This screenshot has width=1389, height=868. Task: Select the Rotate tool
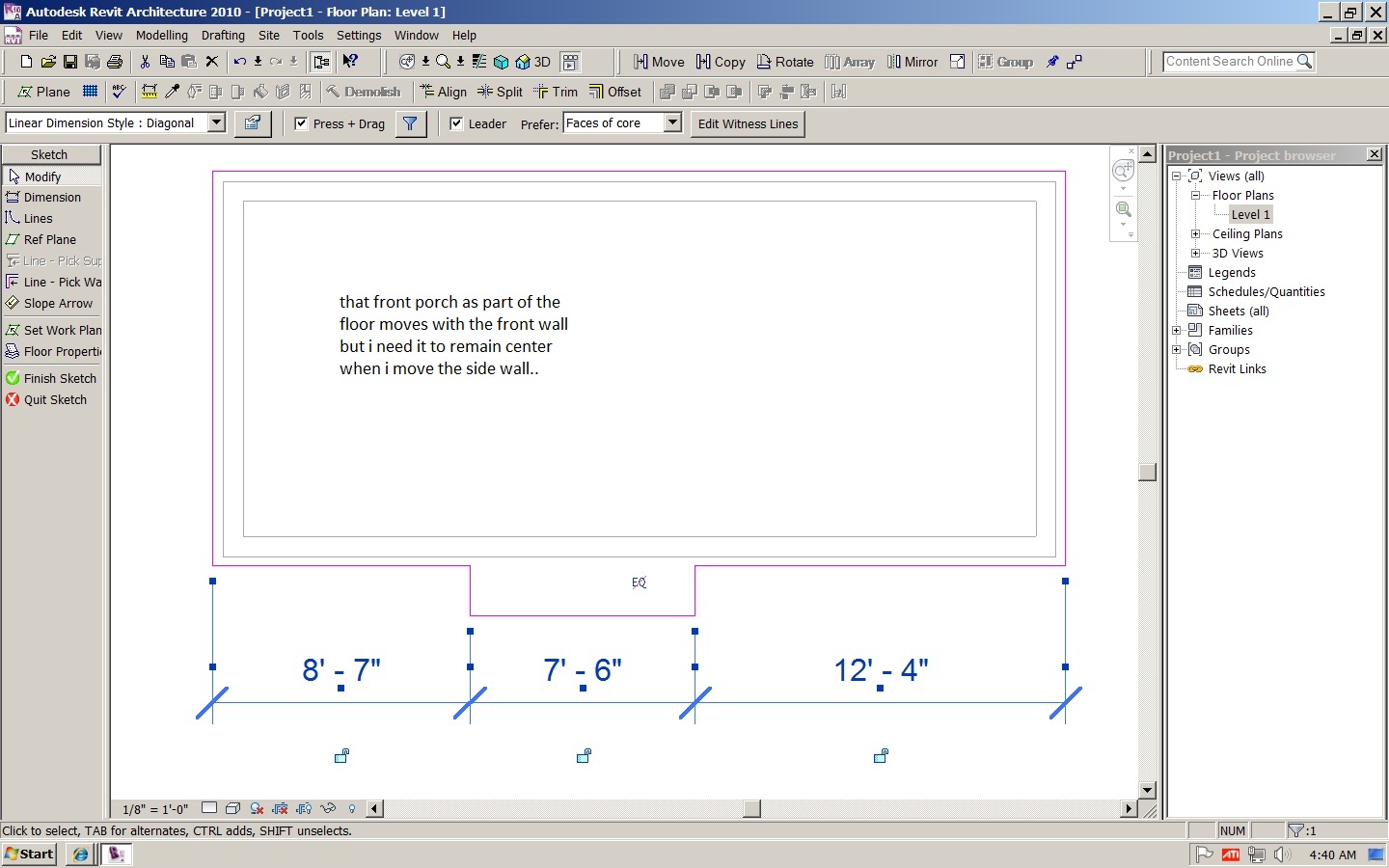point(785,62)
